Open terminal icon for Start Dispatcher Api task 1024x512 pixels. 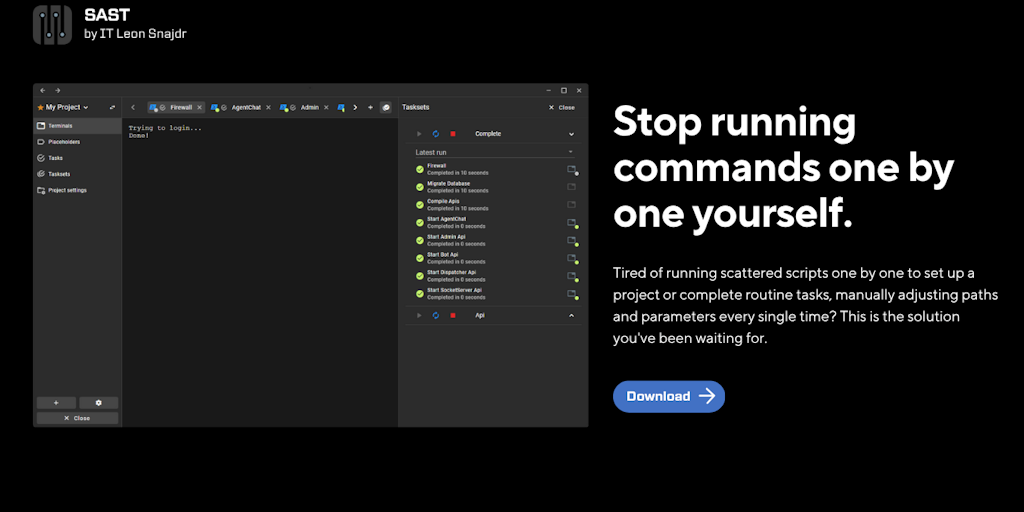click(x=571, y=276)
